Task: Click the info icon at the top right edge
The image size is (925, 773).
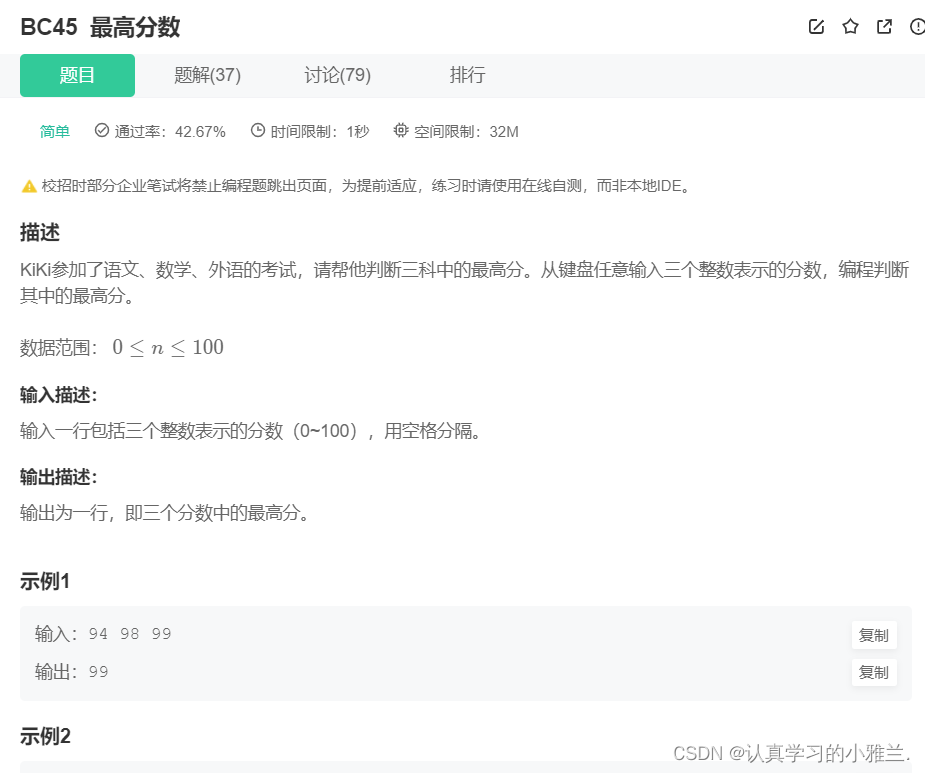Action: pyautogui.click(x=917, y=27)
